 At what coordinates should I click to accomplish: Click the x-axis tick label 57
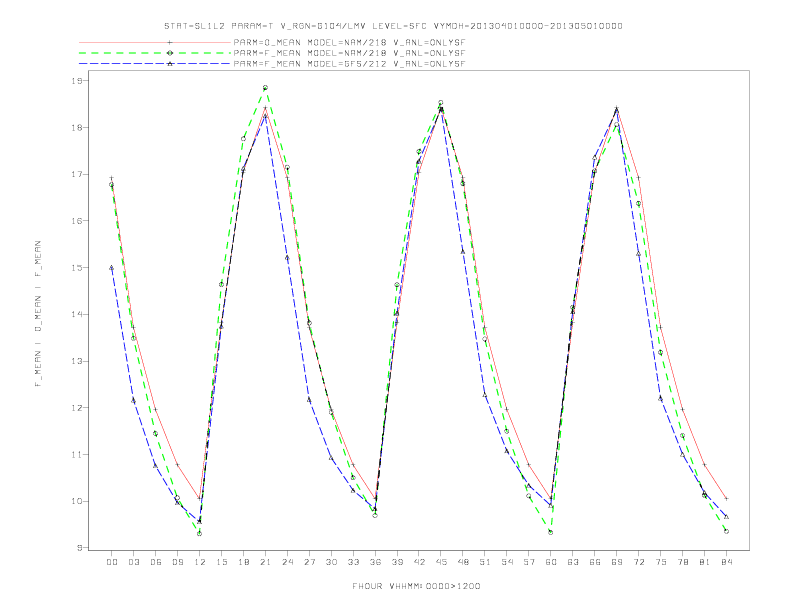pyautogui.click(x=529, y=562)
